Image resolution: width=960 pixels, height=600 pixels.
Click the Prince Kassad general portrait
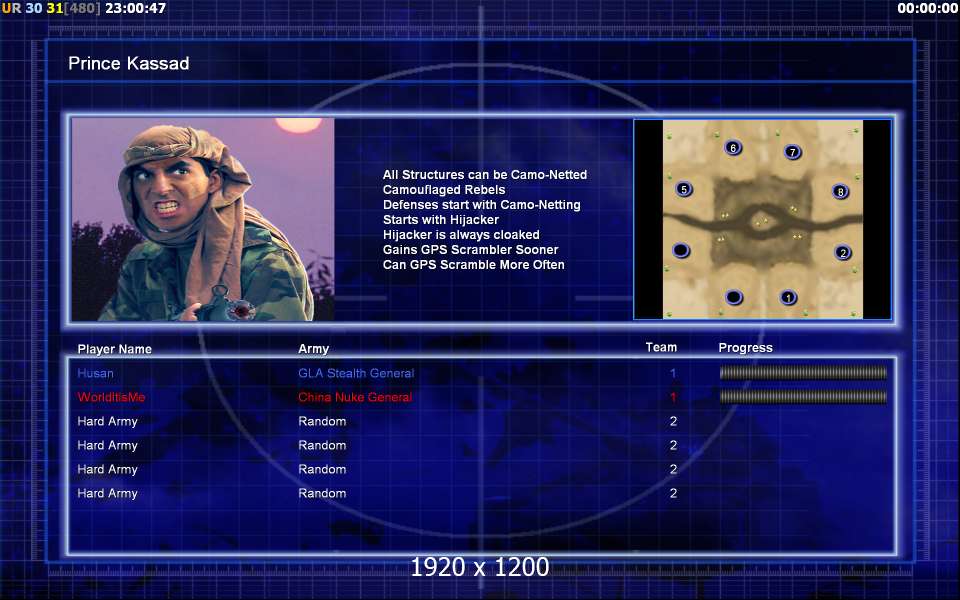(x=203, y=219)
